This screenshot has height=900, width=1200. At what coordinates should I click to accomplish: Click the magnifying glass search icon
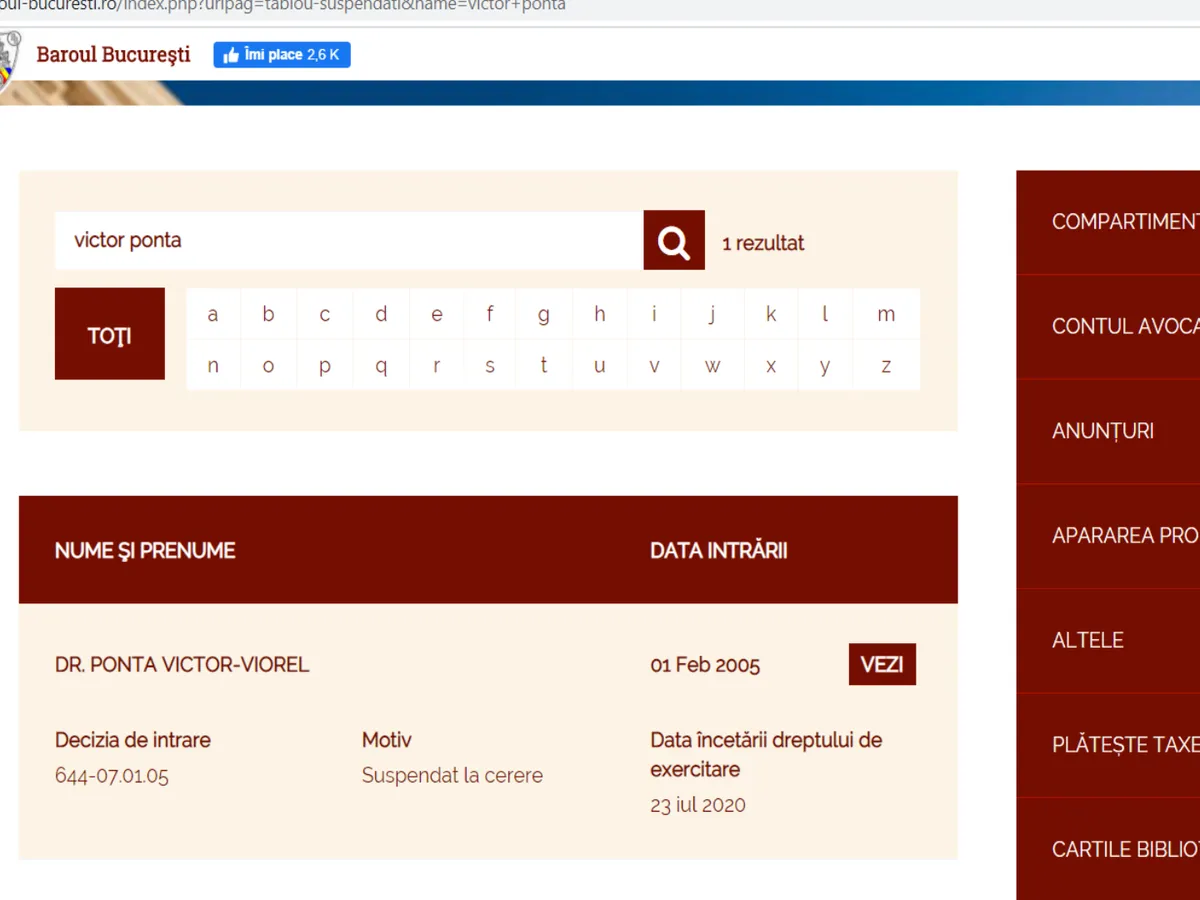pos(674,241)
